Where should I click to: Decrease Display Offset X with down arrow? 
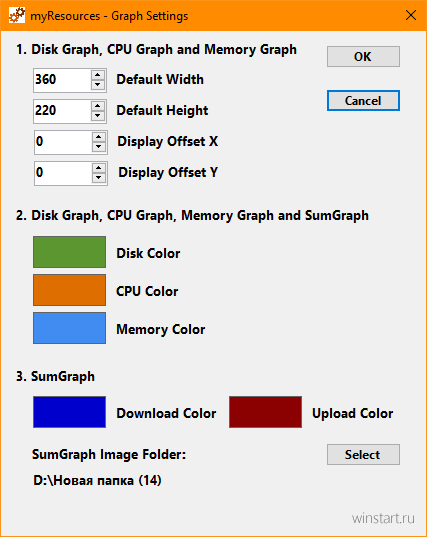(99, 147)
